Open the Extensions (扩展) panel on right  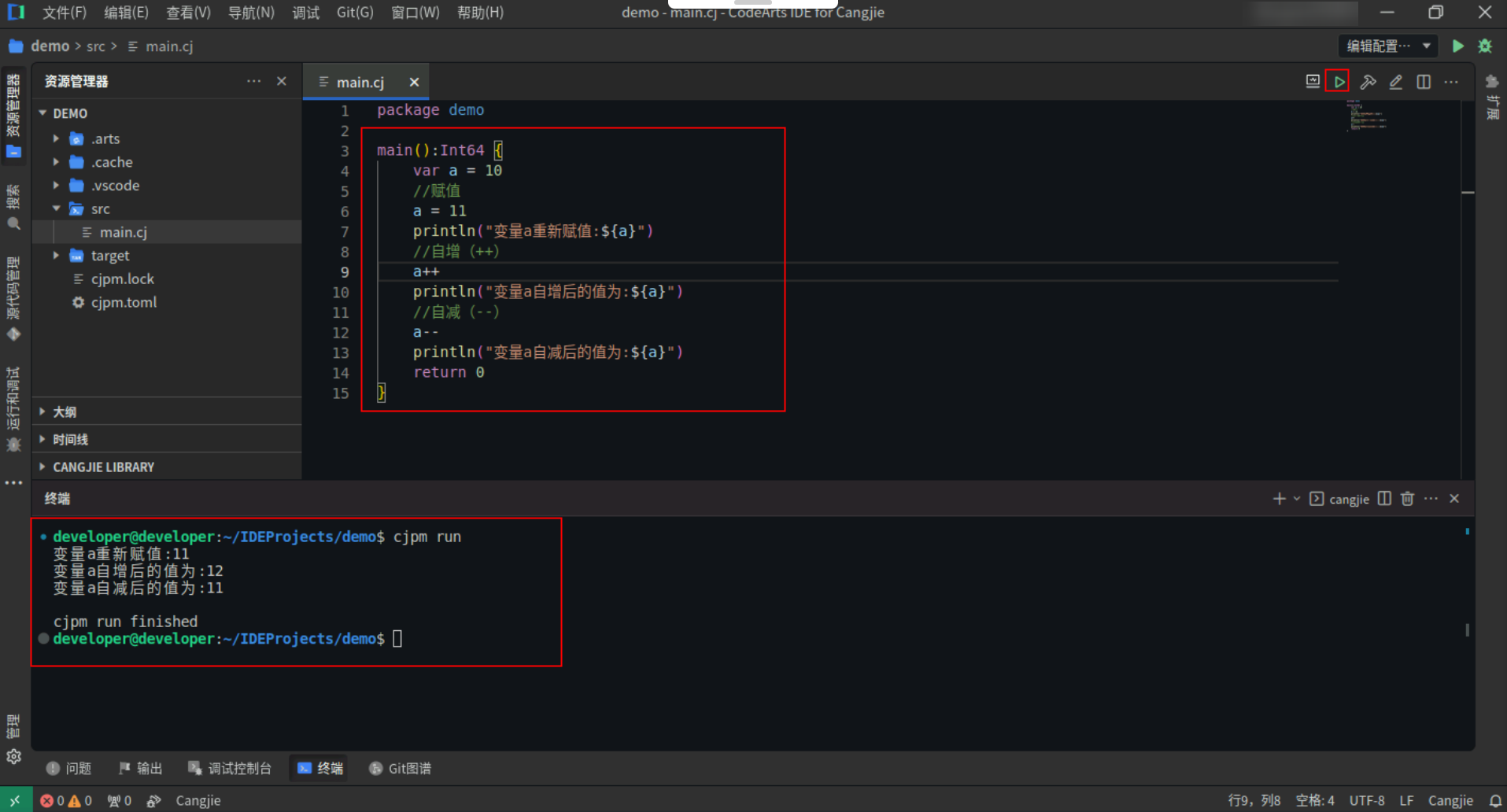tap(1492, 96)
